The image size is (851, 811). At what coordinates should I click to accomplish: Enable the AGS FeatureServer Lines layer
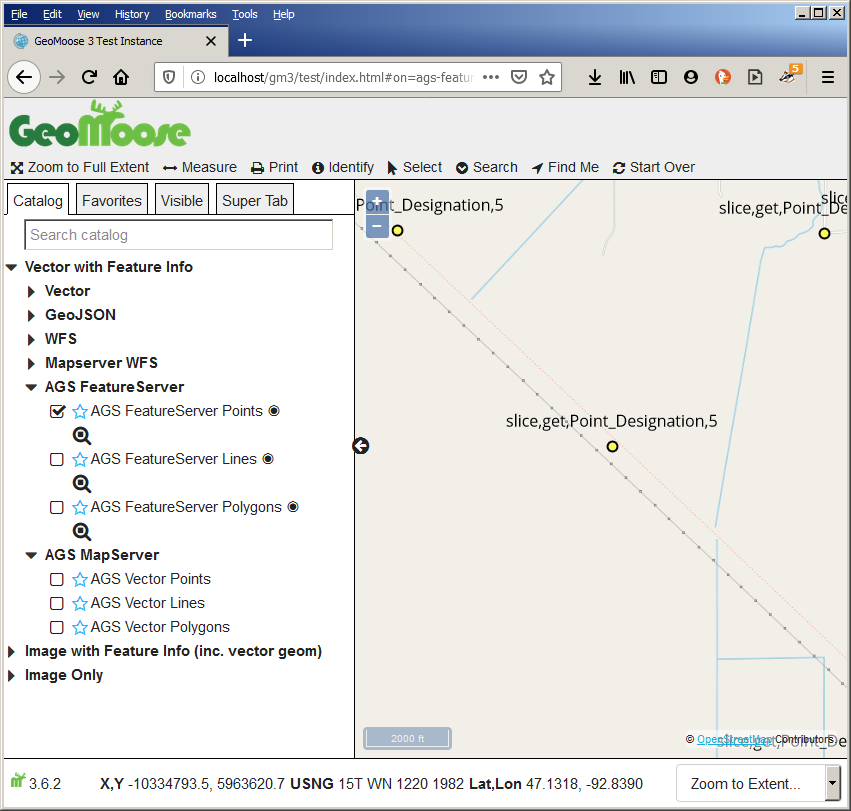(57, 459)
